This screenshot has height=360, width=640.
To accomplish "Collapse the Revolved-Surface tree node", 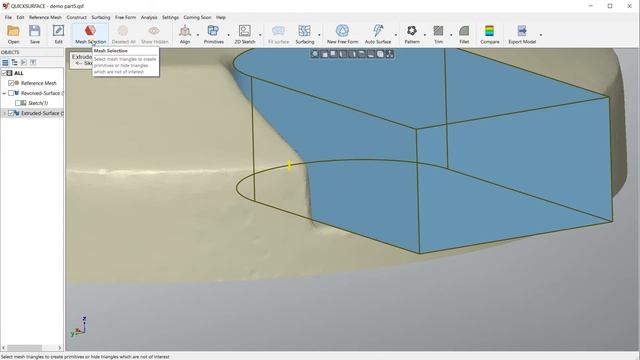I will [x=4, y=93].
